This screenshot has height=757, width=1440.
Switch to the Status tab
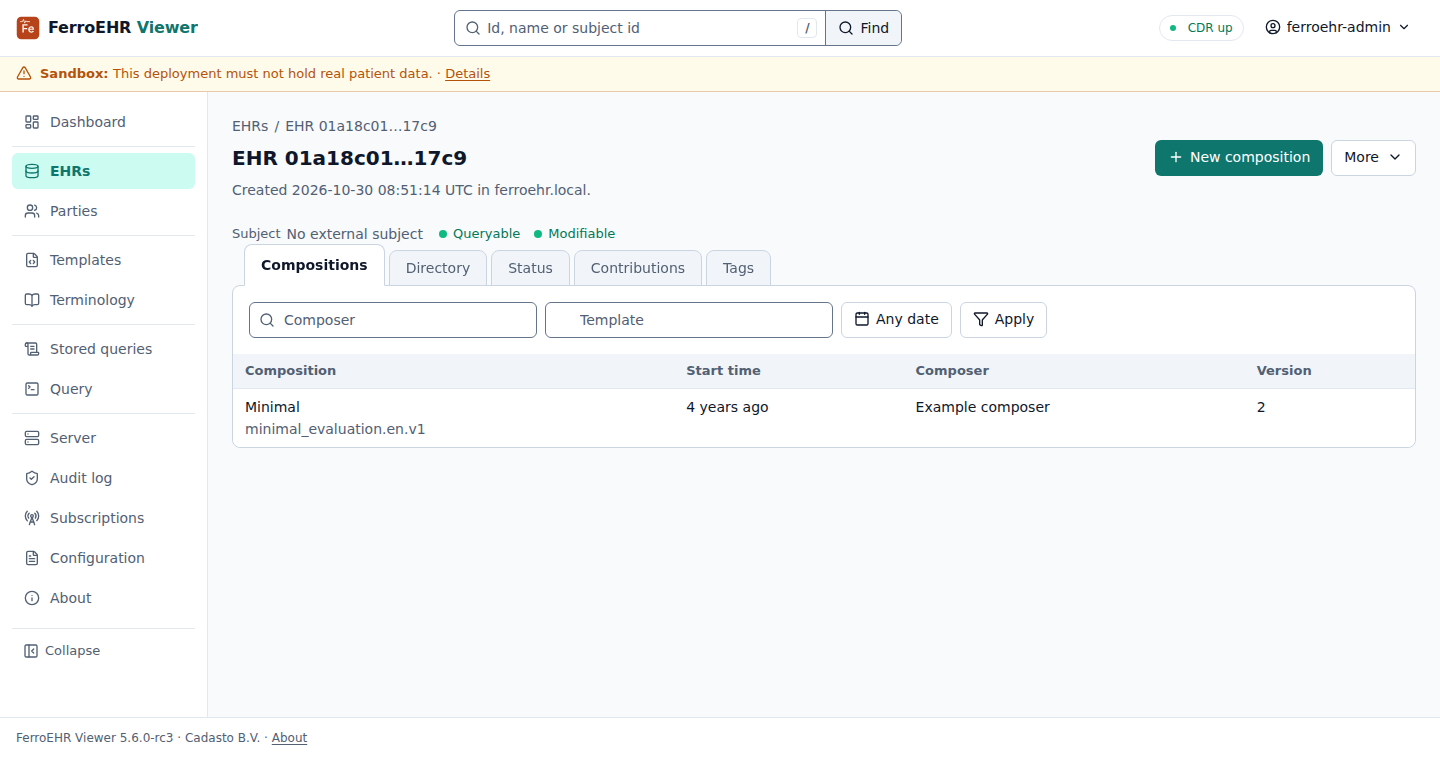(x=530, y=268)
